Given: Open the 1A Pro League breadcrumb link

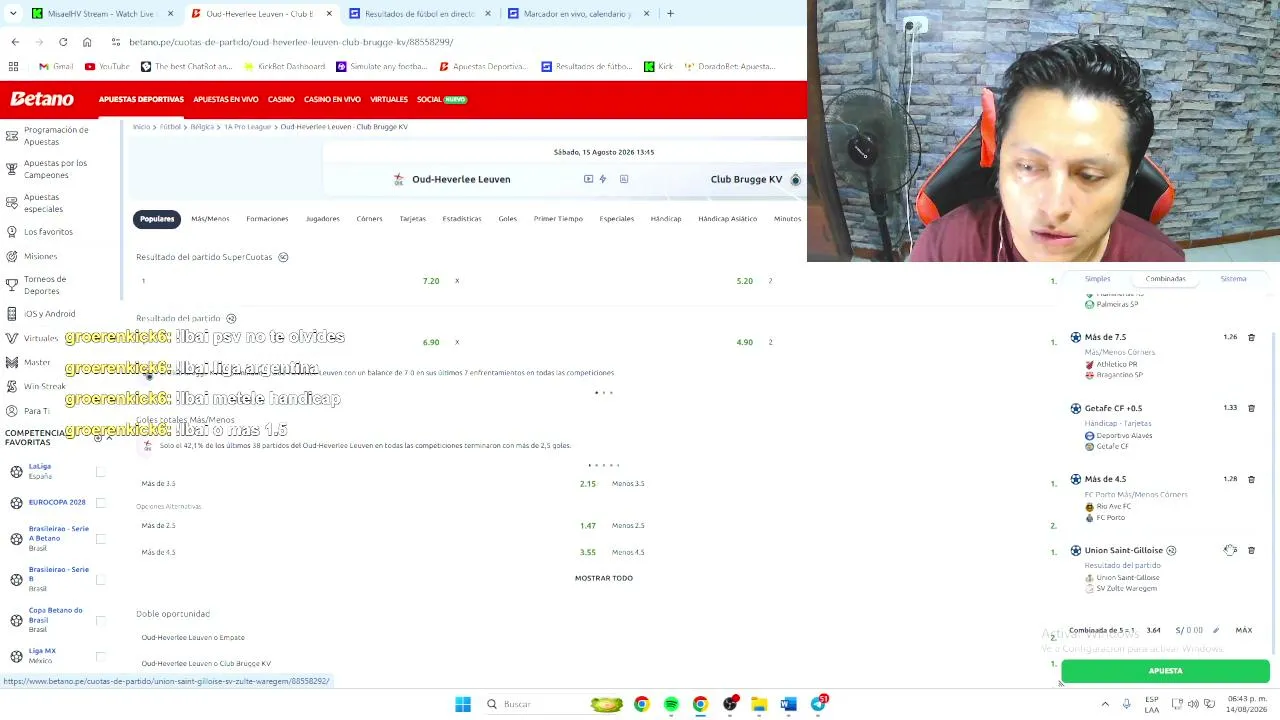Looking at the screenshot, I should [247, 127].
